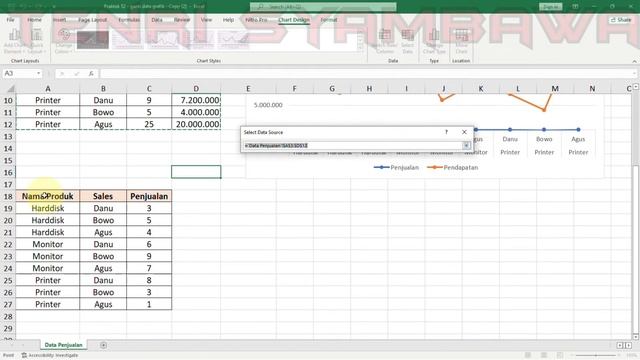640x360 pixels.
Task: Click the Monitor cell in row 23
Action: (x=48, y=256)
